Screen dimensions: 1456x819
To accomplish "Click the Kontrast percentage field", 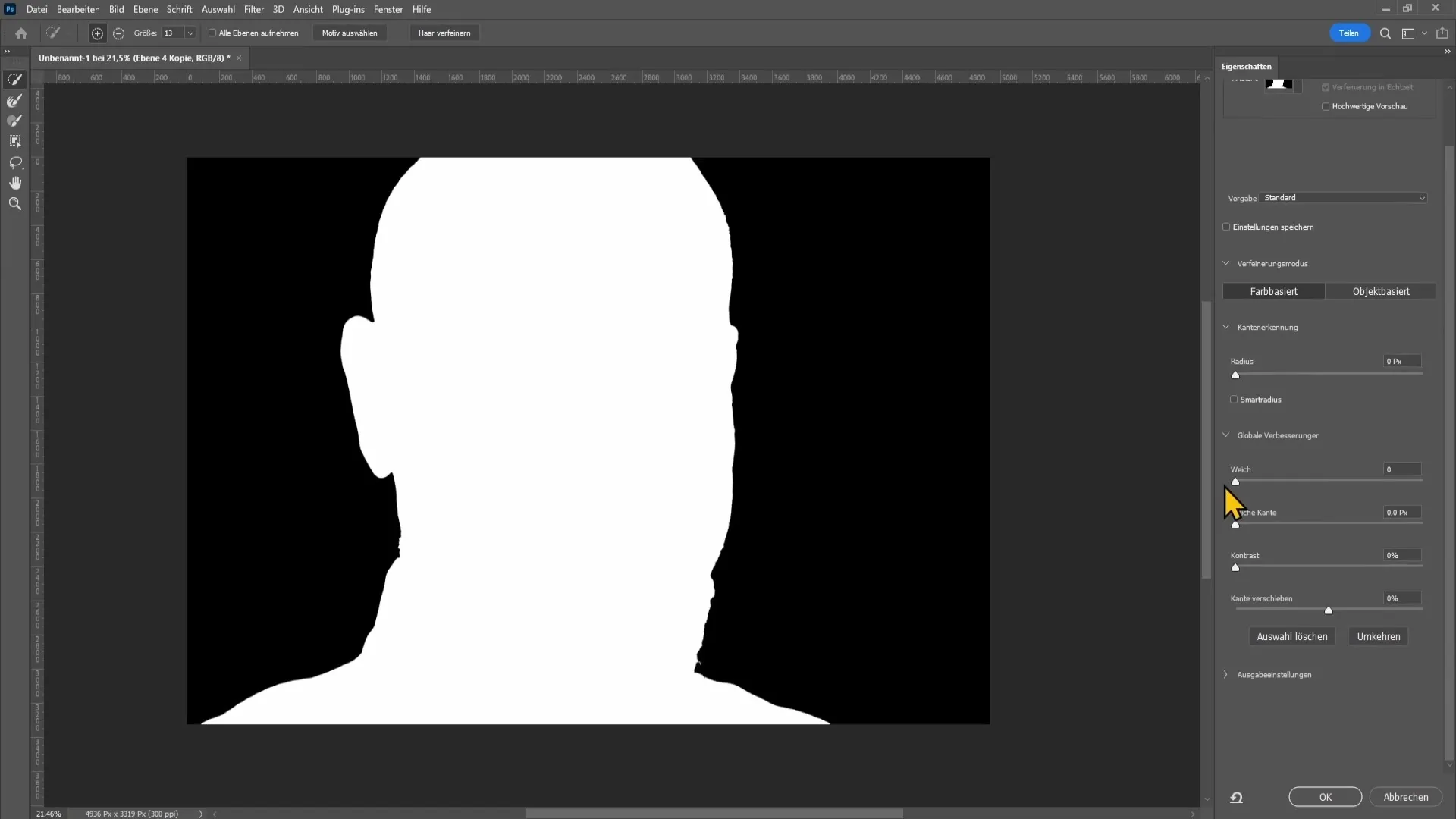I will coord(1402,556).
